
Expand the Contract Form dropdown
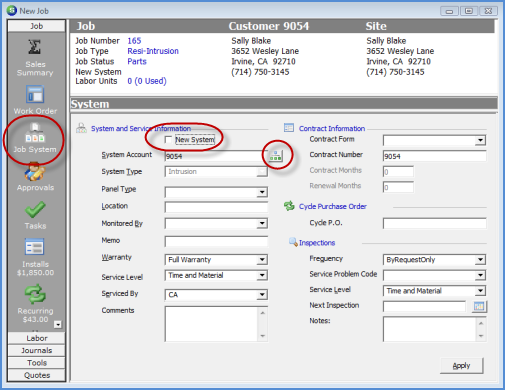(480, 140)
